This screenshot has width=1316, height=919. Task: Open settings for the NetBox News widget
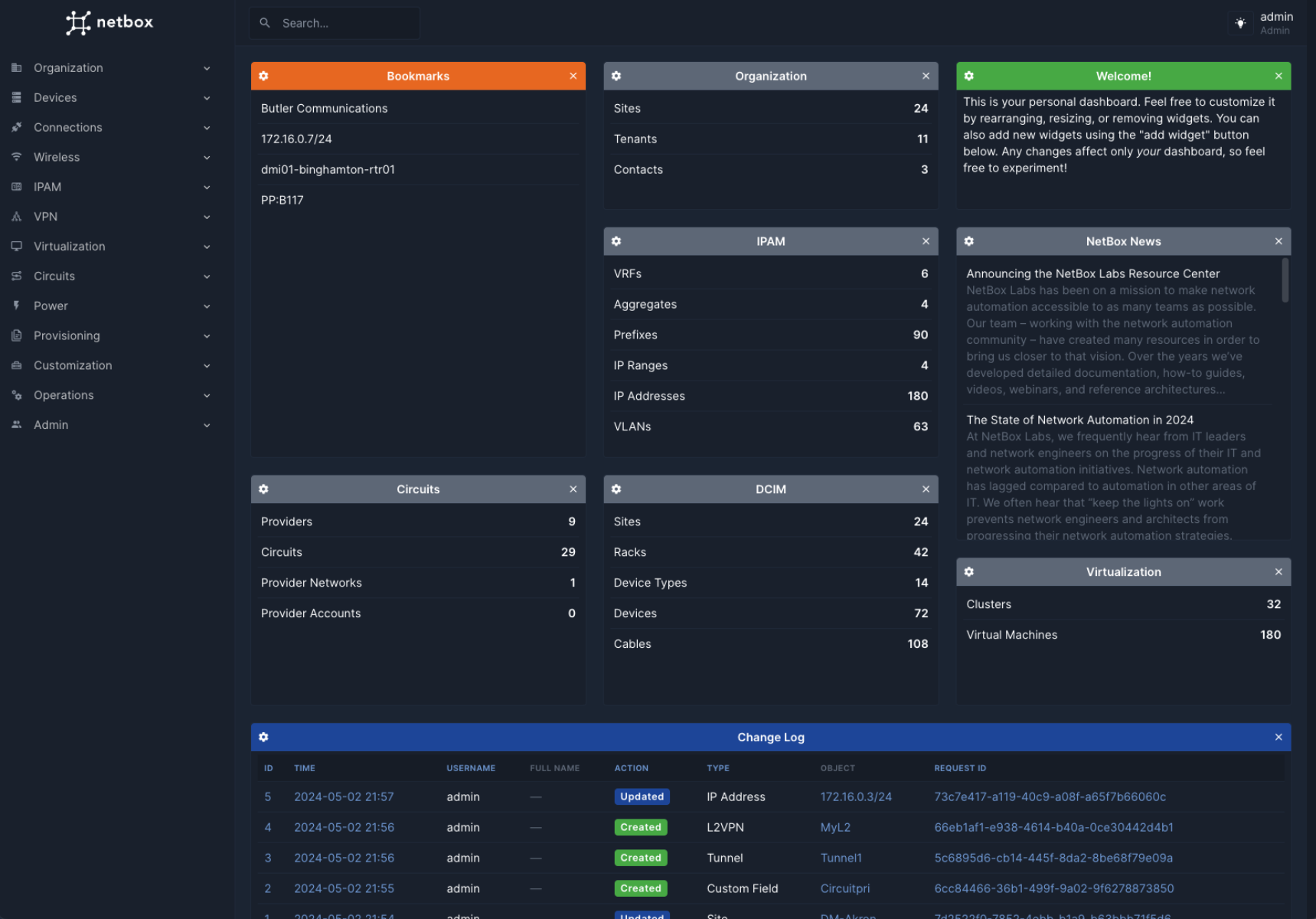pyautogui.click(x=969, y=240)
